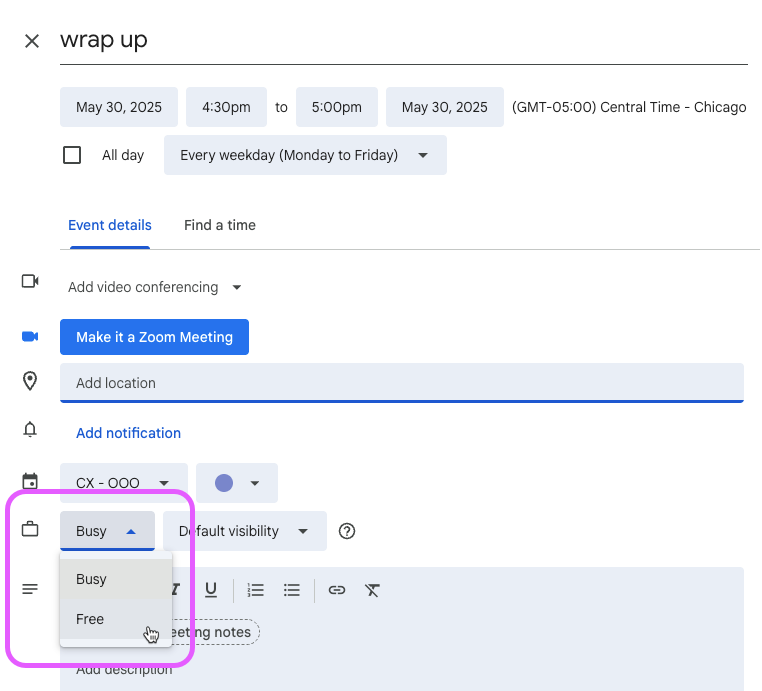Insert a link in description
This screenshot has width=762, height=691.
[337, 590]
